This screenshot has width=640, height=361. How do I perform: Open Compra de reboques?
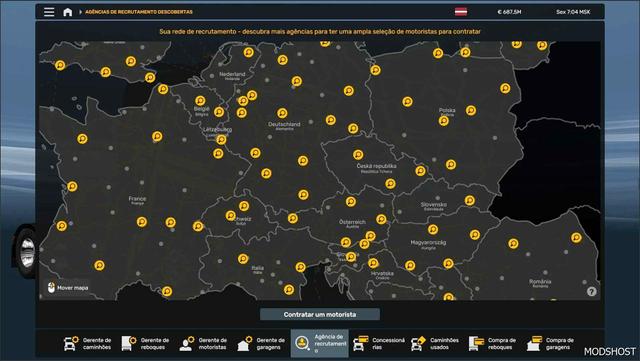493,343
